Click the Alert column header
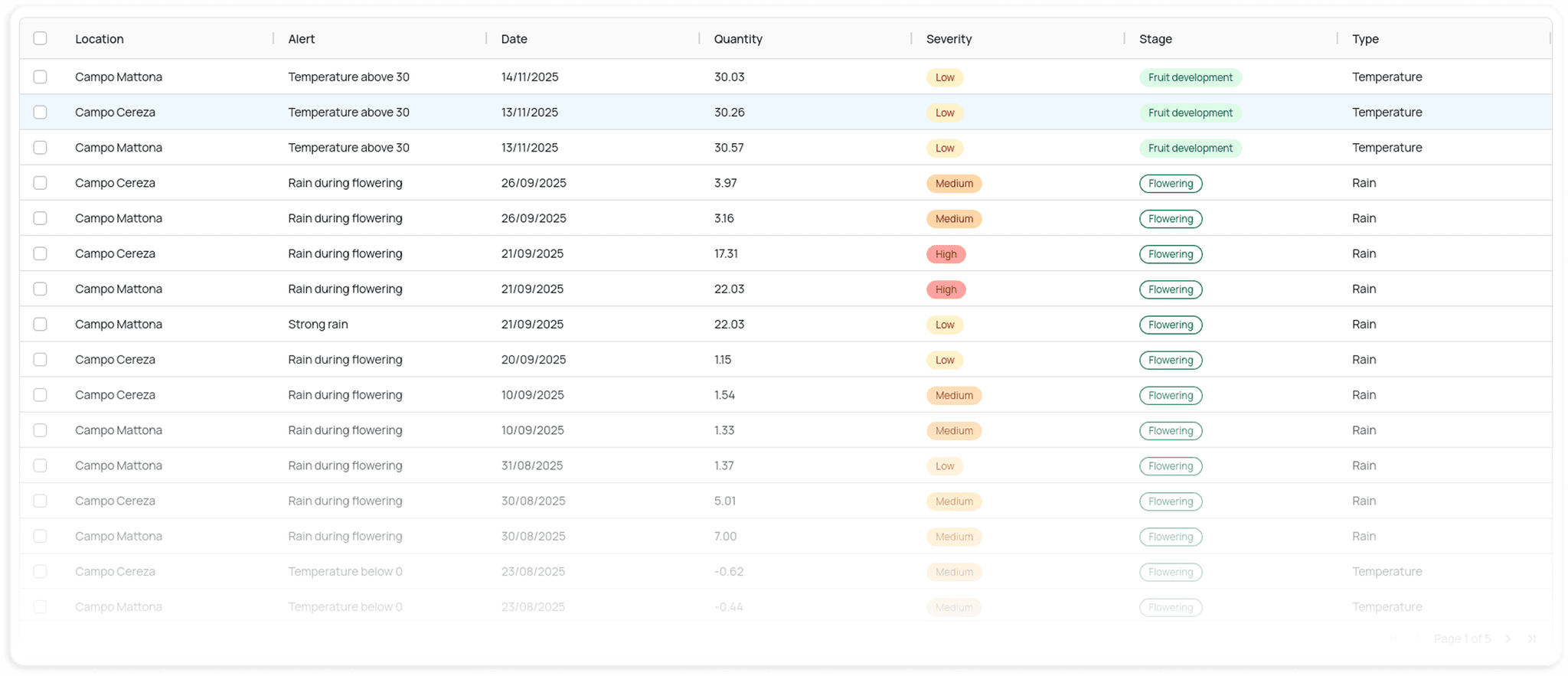The height and width of the screenshot is (676, 1568). coord(302,39)
